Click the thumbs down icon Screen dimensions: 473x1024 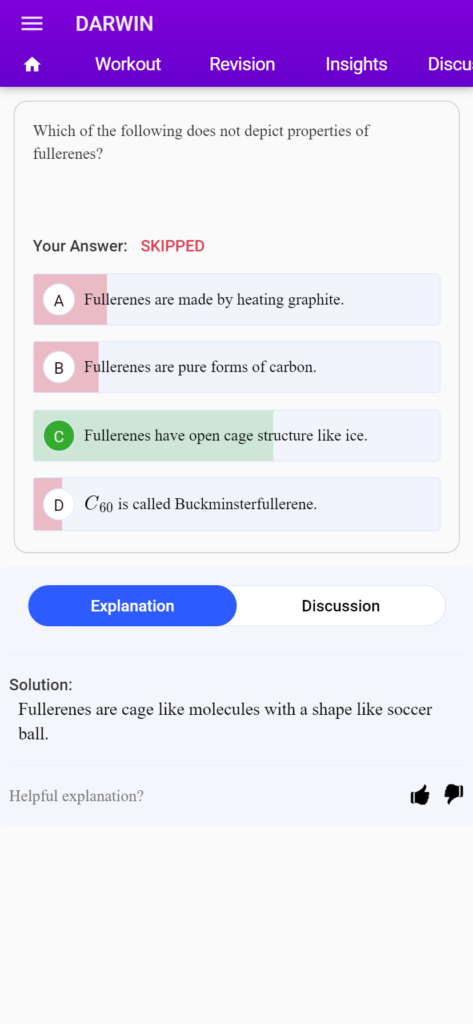click(453, 794)
